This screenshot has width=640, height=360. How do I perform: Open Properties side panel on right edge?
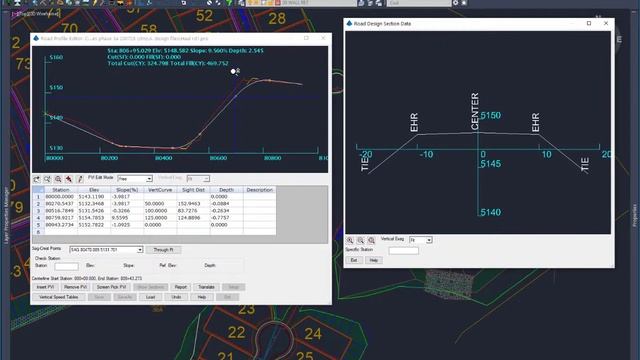(635, 216)
